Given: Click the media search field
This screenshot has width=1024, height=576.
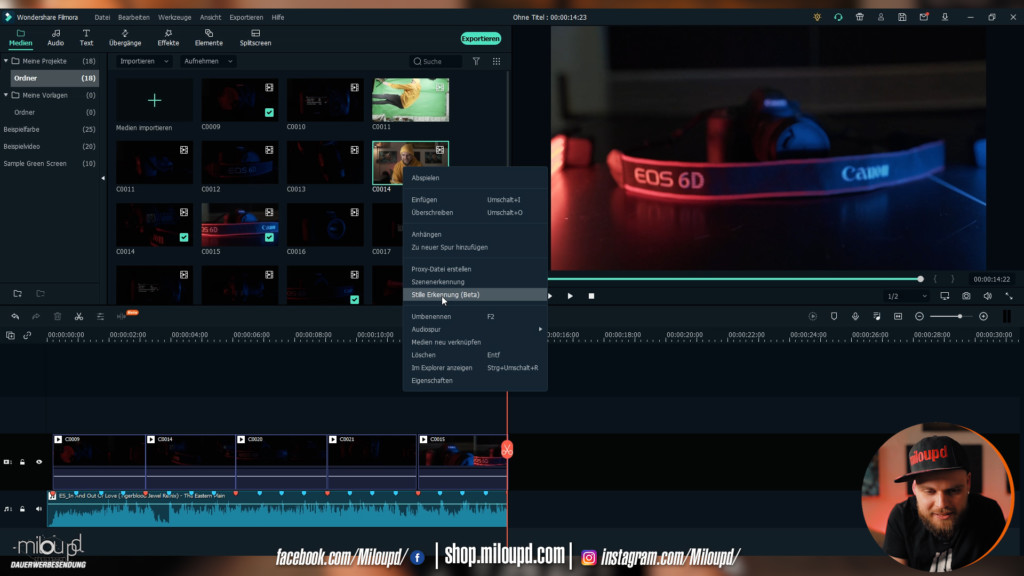Looking at the screenshot, I should (x=436, y=61).
